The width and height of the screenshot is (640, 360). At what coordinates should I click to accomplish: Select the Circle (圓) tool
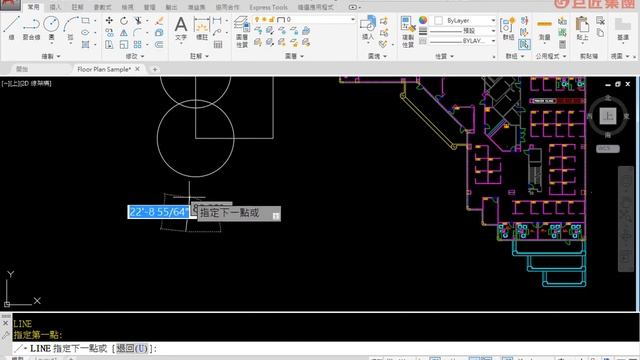[51, 28]
